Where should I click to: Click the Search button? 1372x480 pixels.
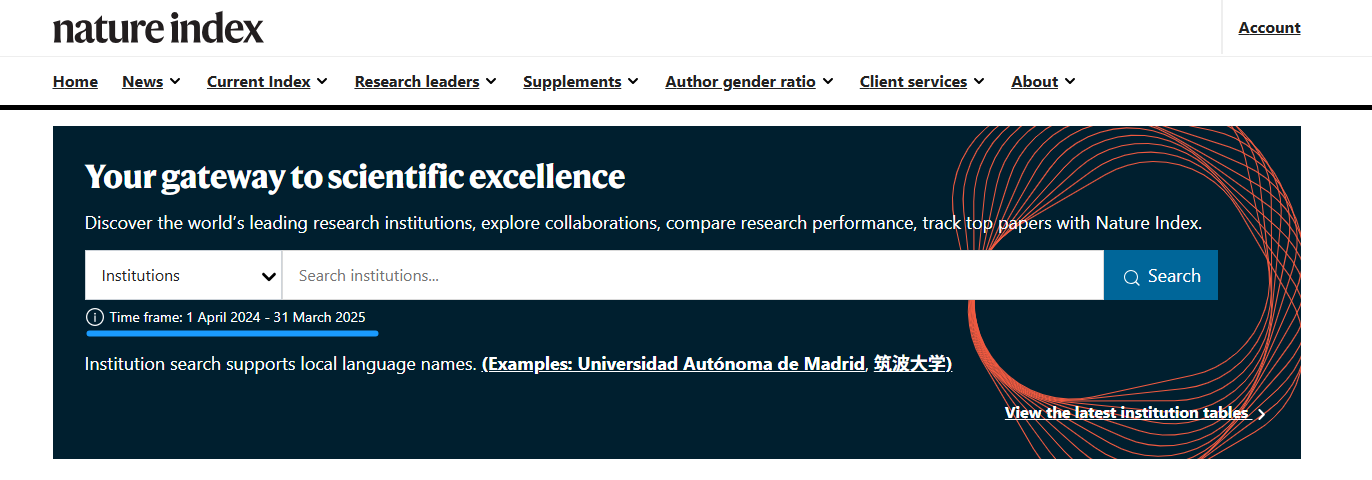tap(1160, 275)
